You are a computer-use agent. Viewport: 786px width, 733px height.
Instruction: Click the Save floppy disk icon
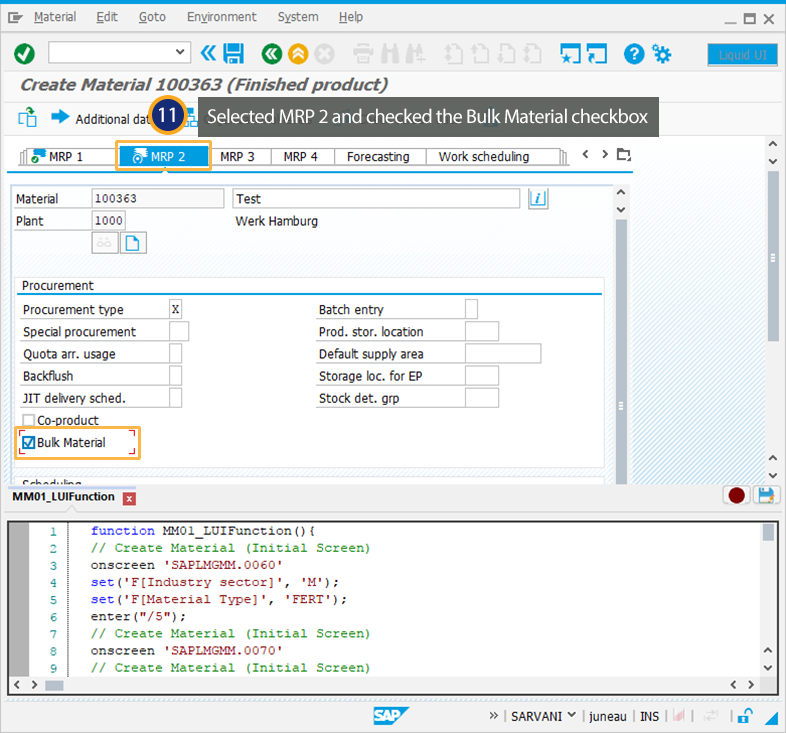234,53
